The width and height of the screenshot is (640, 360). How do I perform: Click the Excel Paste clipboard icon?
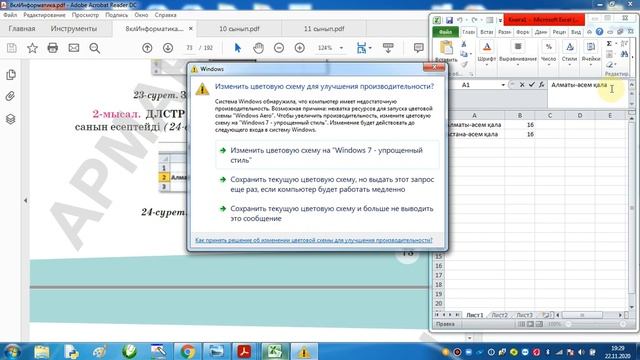coord(446,48)
